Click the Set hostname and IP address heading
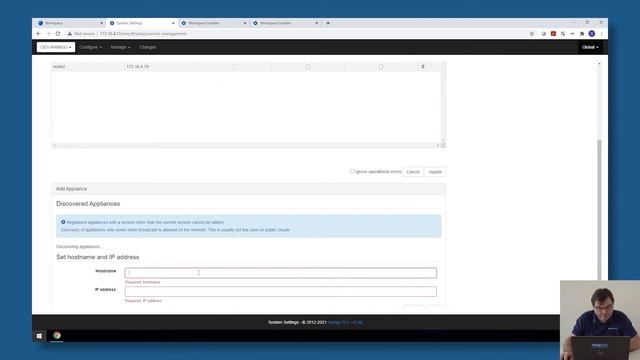Viewport: 640px width, 360px height. (x=98, y=257)
